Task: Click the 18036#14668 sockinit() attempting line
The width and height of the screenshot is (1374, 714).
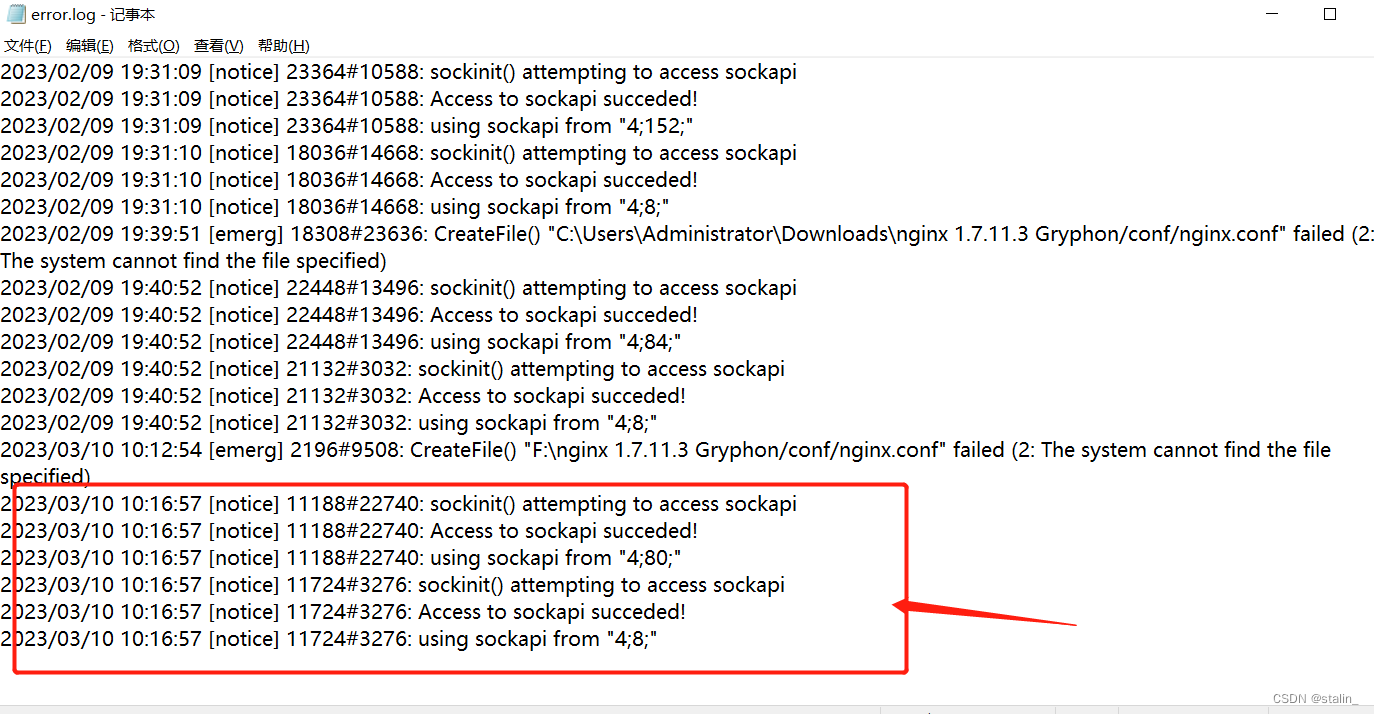Action: click(x=398, y=153)
